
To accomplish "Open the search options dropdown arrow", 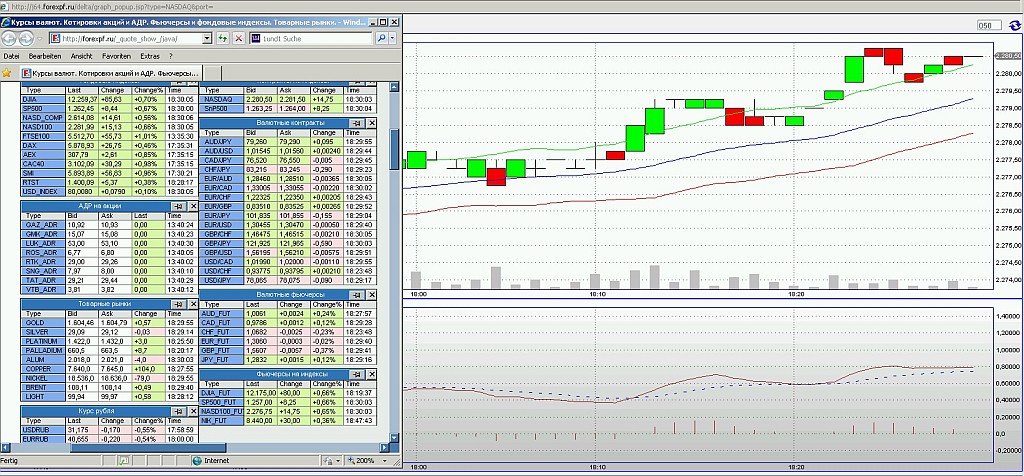I will point(392,39).
